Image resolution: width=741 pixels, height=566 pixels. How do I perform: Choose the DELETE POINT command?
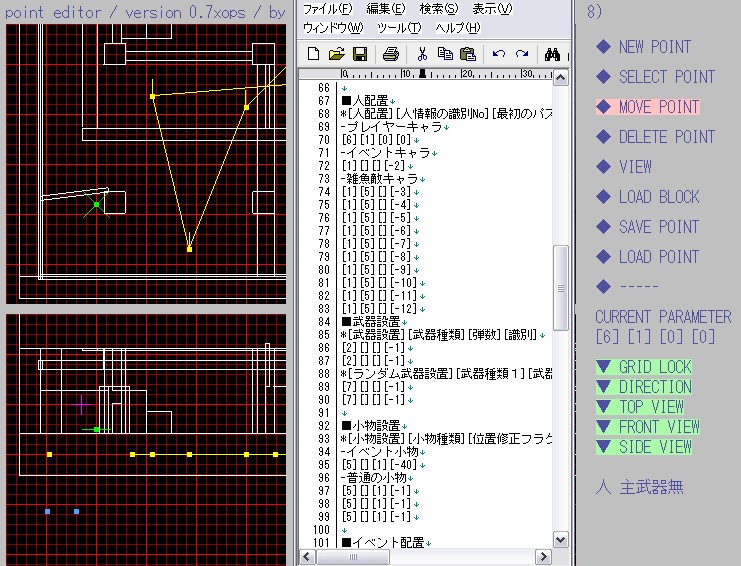click(x=666, y=137)
